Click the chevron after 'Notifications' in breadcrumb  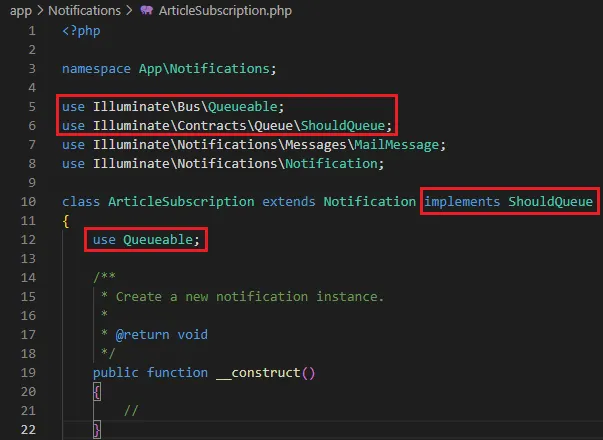pos(129,10)
